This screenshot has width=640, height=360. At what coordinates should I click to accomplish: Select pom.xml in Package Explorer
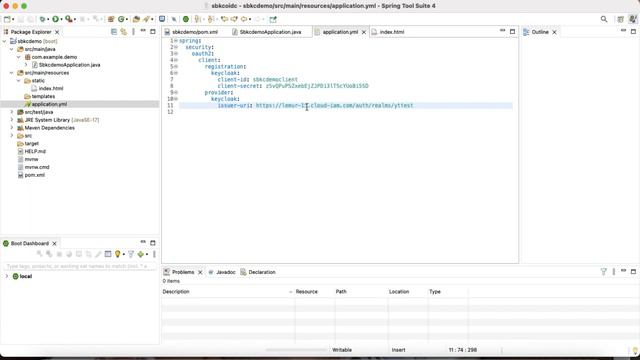[35, 175]
